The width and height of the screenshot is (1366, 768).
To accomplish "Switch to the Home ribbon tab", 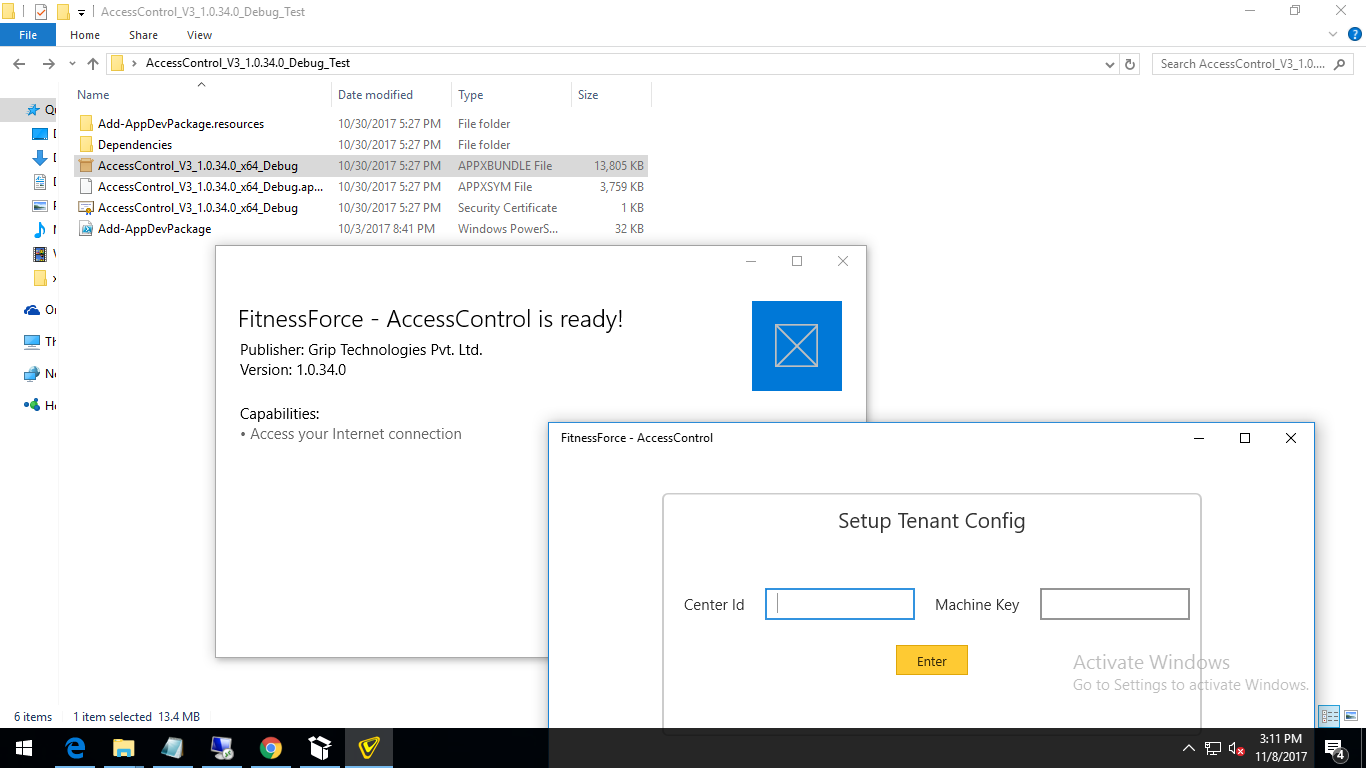I will pyautogui.click(x=85, y=35).
